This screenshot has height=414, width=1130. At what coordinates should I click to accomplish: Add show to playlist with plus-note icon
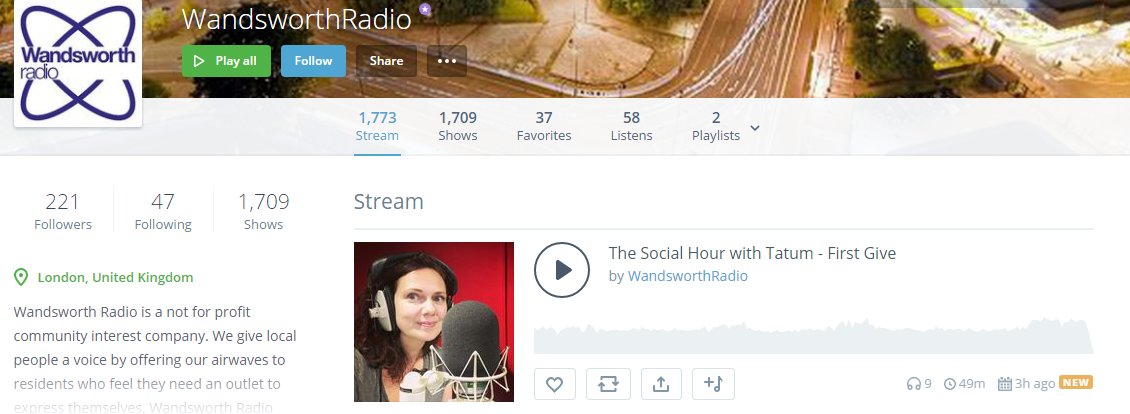click(x=713, y=384)
